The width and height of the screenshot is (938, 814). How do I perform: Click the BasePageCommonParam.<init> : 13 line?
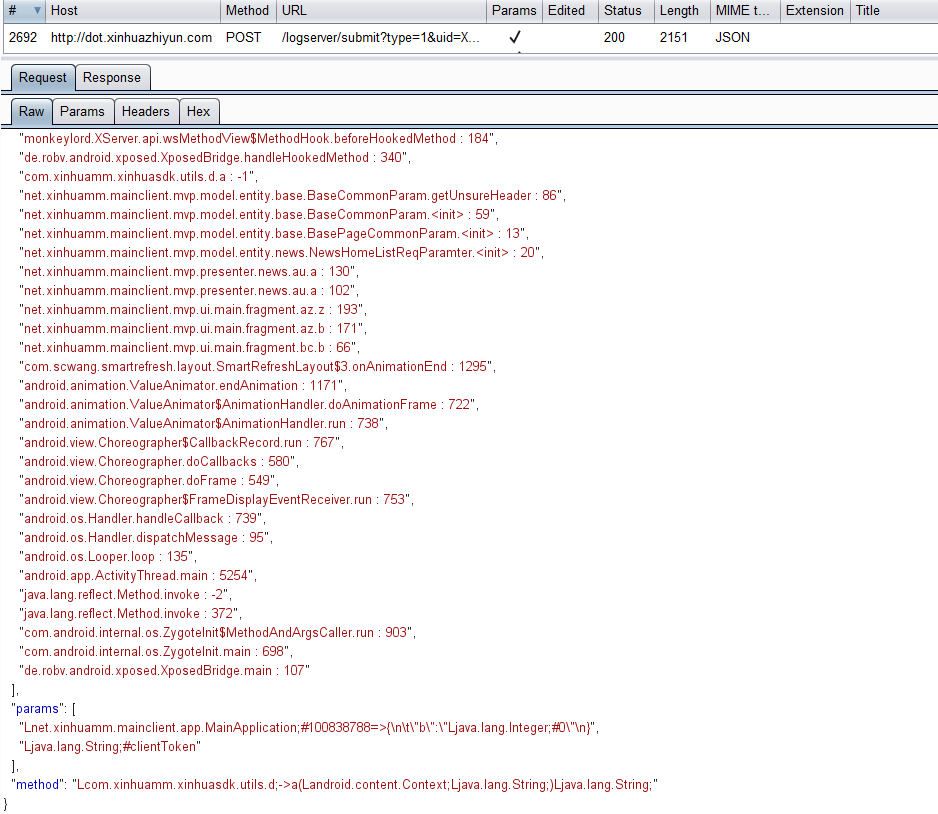(x=274, y=234)
